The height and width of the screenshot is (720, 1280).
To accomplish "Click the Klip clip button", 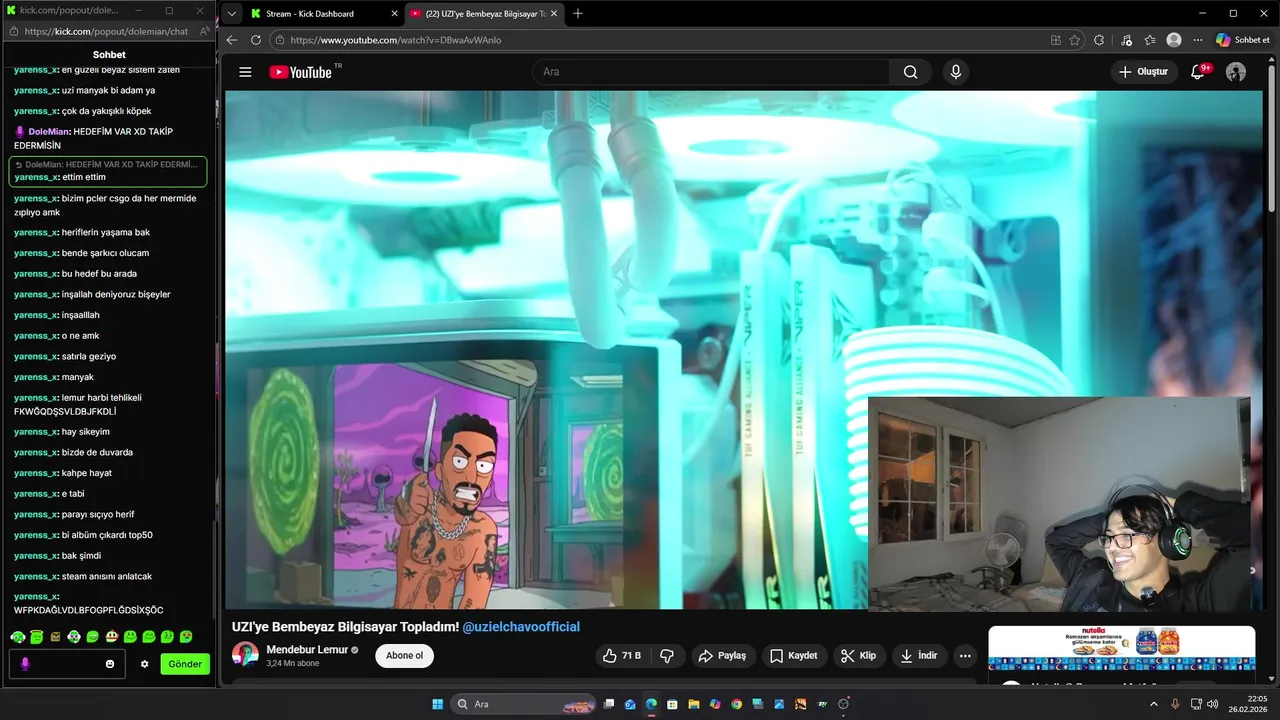I will [x=858, y=656].
